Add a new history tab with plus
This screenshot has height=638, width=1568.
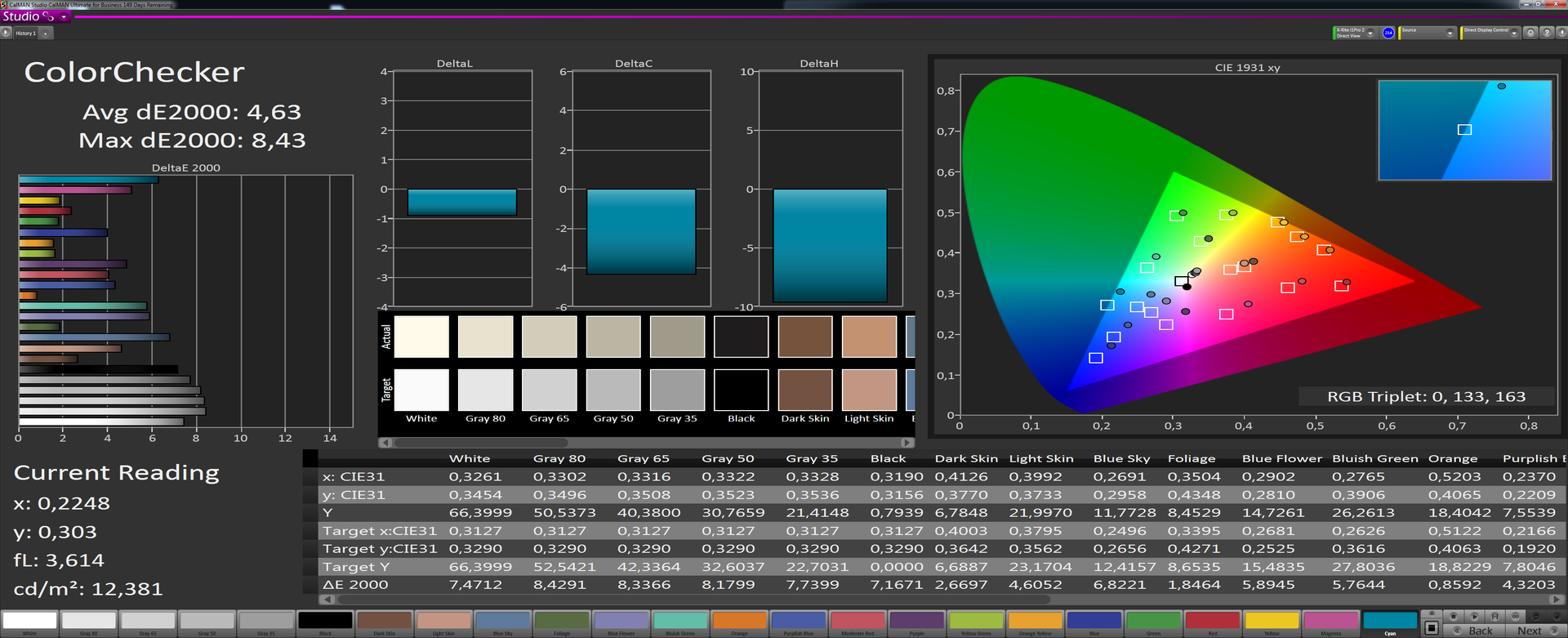pyautogui.click(x=46, y=33)
